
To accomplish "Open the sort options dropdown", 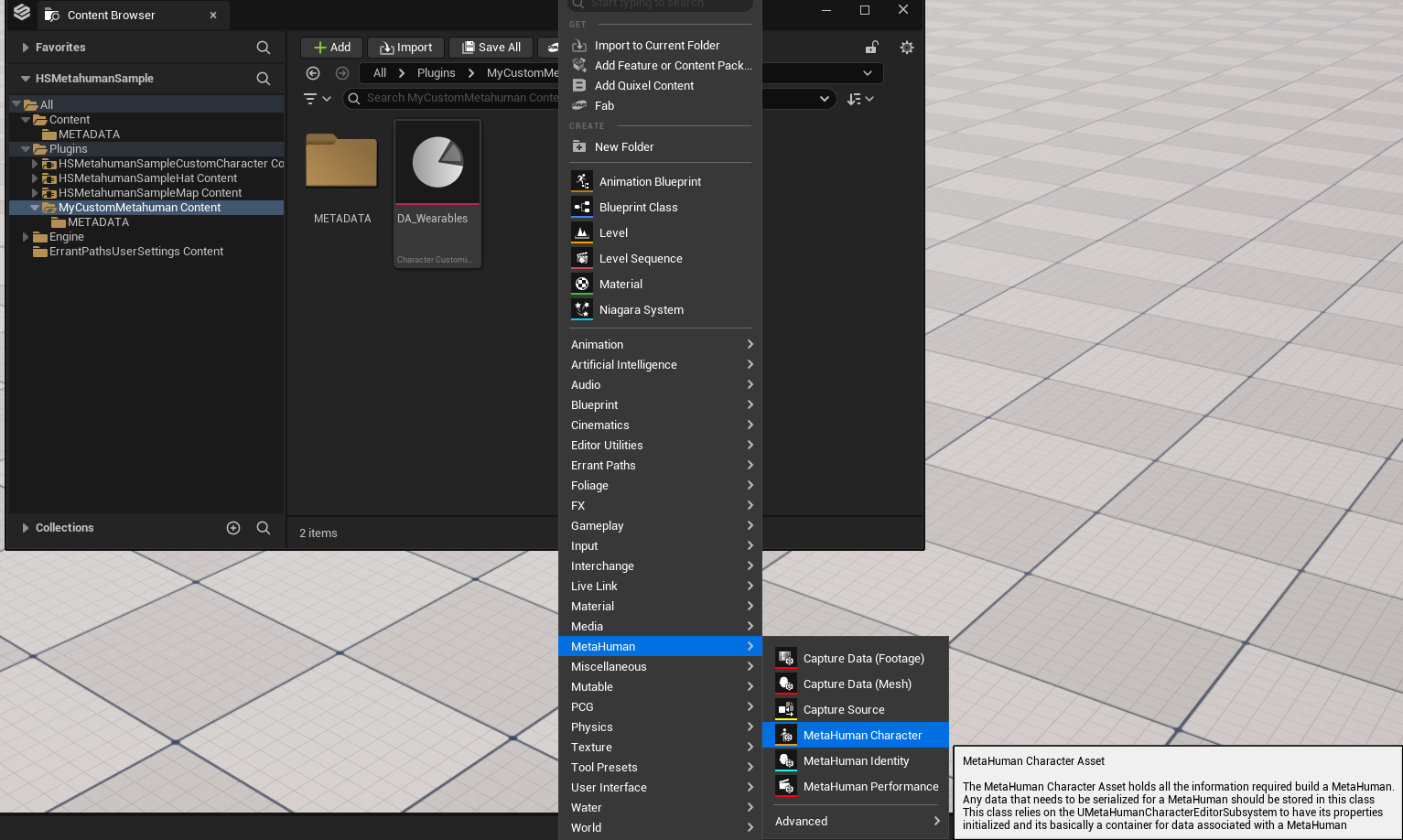I will [860, 99].
